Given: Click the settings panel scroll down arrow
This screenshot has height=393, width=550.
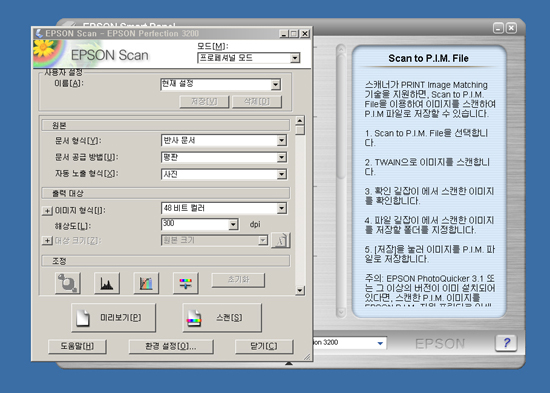Looking at the screenshot, I should pyautogui.click(x=300, y=290).
